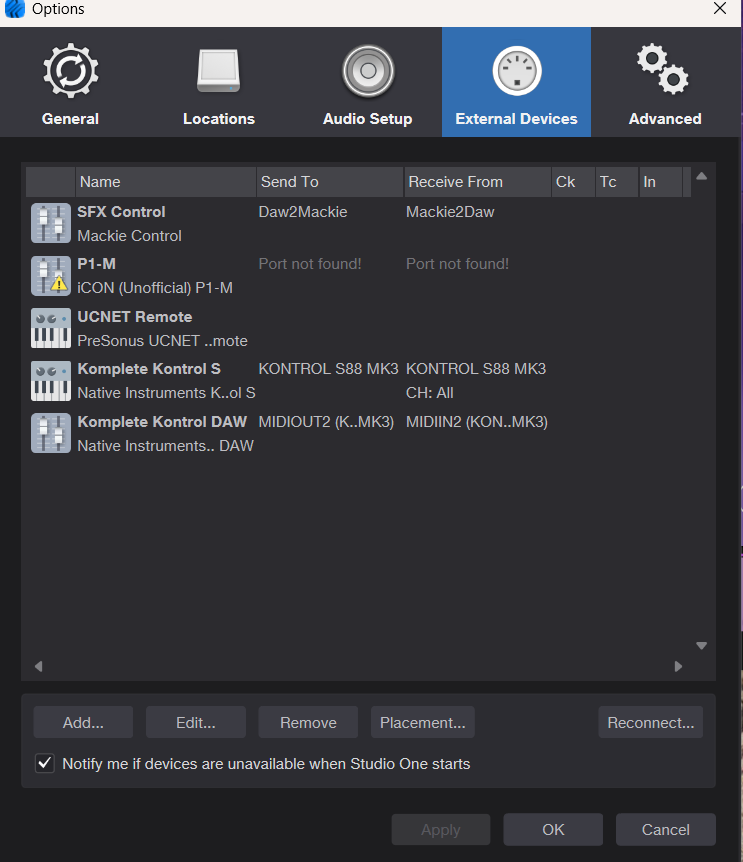Click the Ck column header

coord(573,182)
